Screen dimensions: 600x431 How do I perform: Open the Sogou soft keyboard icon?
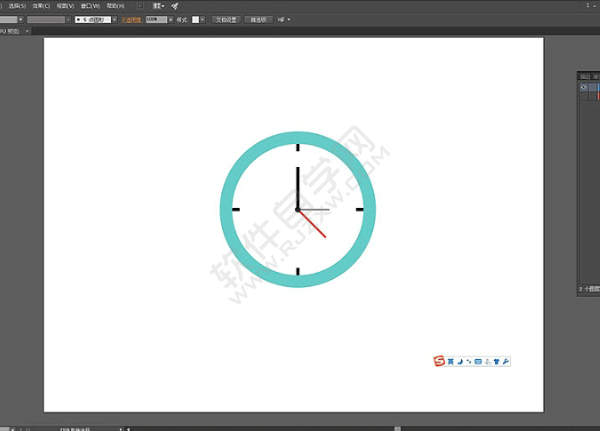(478, 361)
